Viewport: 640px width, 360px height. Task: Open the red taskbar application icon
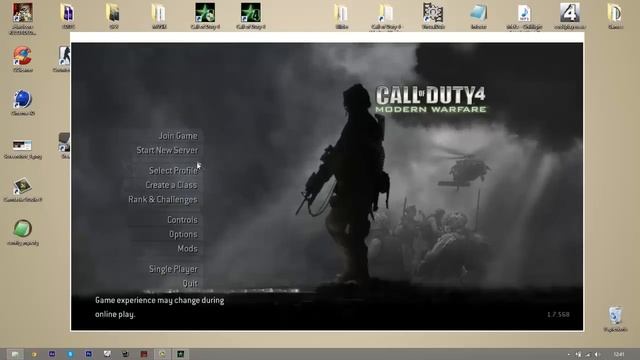(x=144, y=354)
